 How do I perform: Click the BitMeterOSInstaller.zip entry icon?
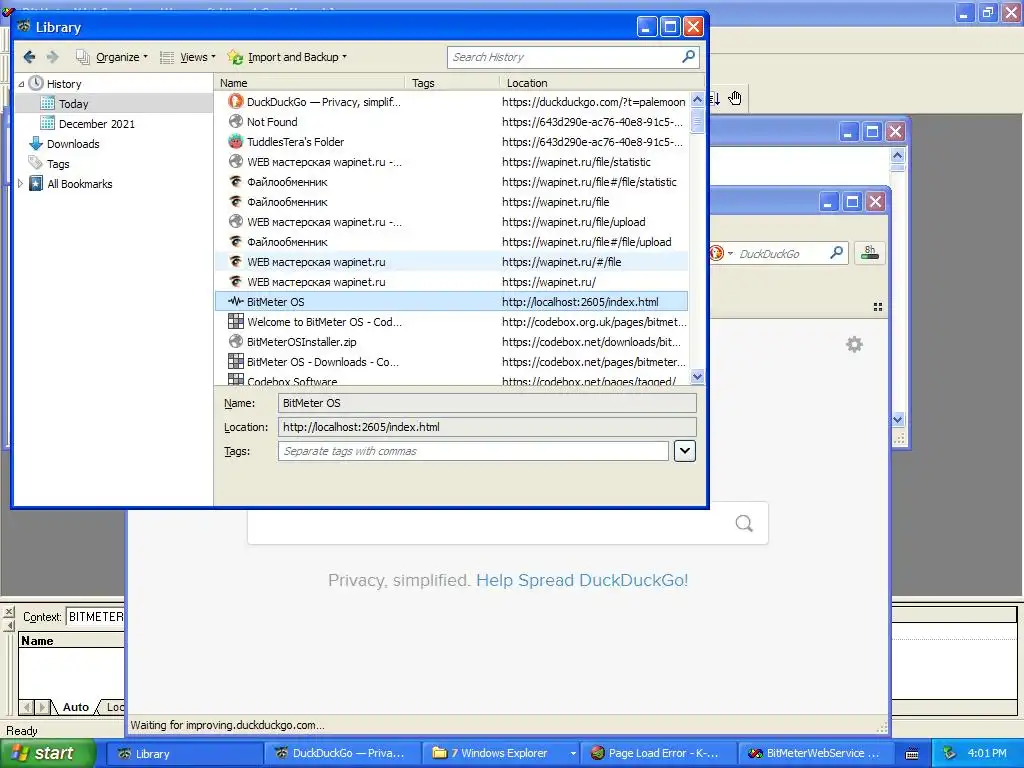(236, 342)
